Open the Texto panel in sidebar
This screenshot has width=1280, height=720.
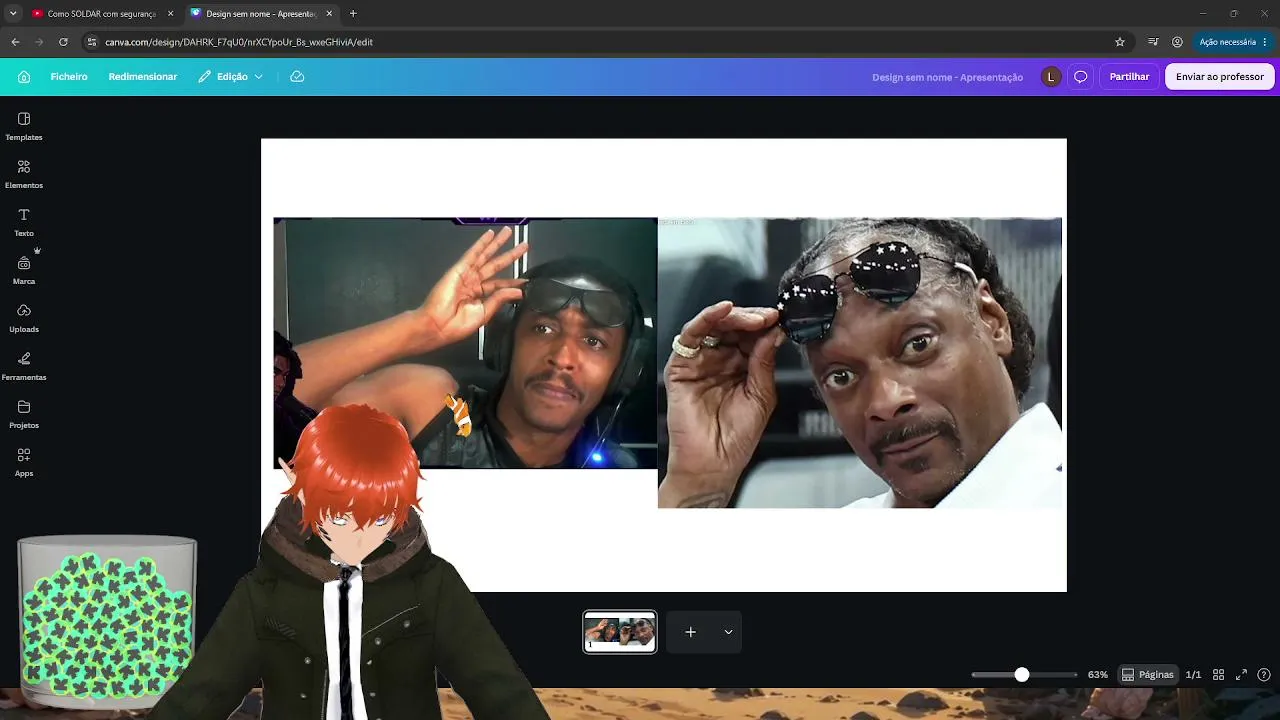coord(24,222)
